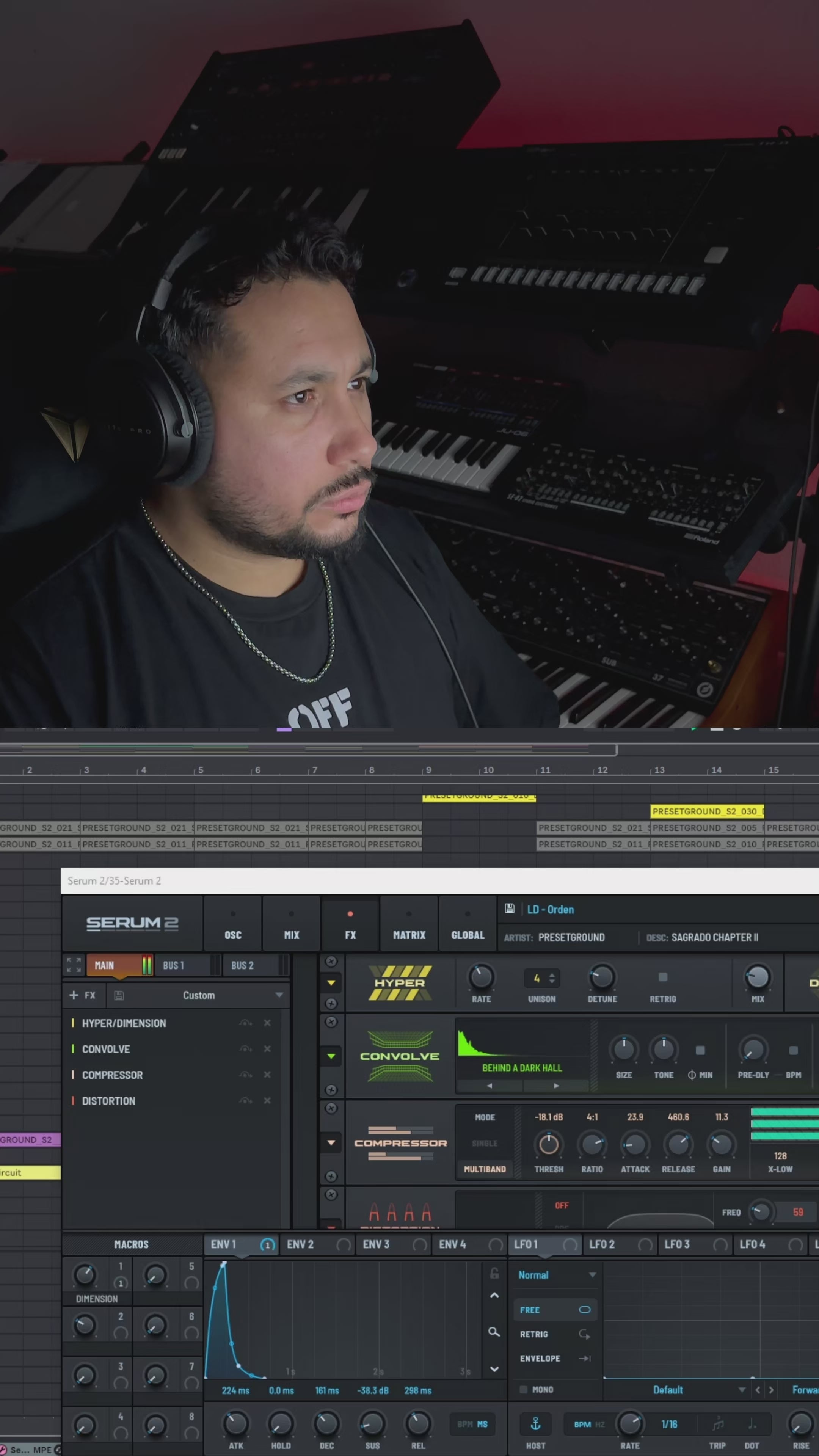Click the FX chain save floppy icon

click(x=119, y=995)
